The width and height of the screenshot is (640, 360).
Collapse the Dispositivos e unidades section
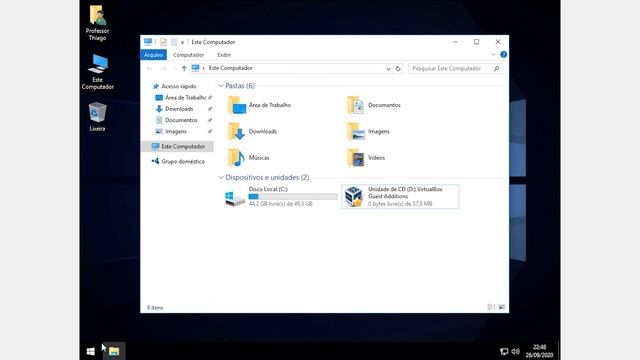[x=221, y=178]
